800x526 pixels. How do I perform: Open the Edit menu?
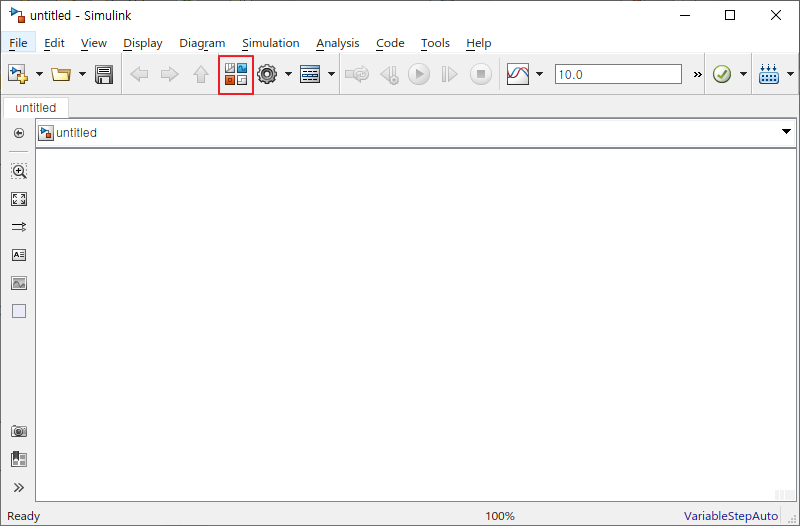54,43
